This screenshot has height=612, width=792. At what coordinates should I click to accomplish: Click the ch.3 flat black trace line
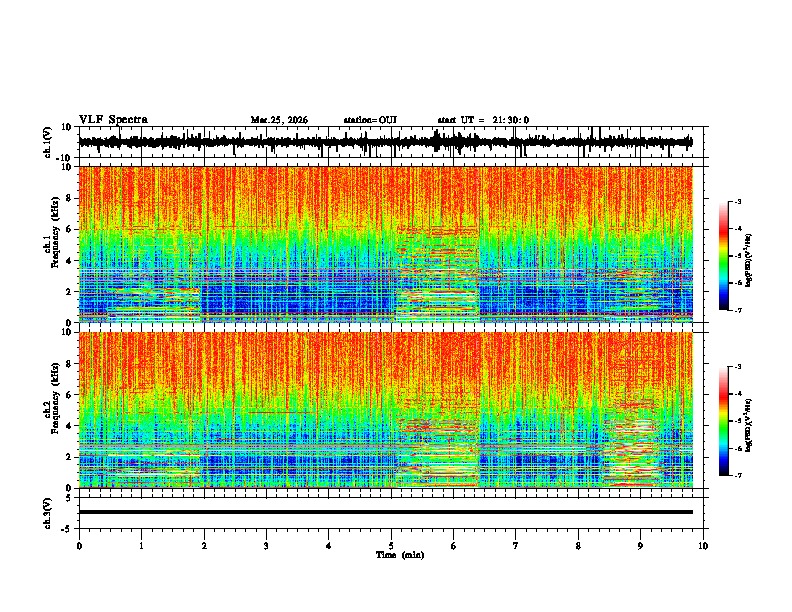click(385, 512)
